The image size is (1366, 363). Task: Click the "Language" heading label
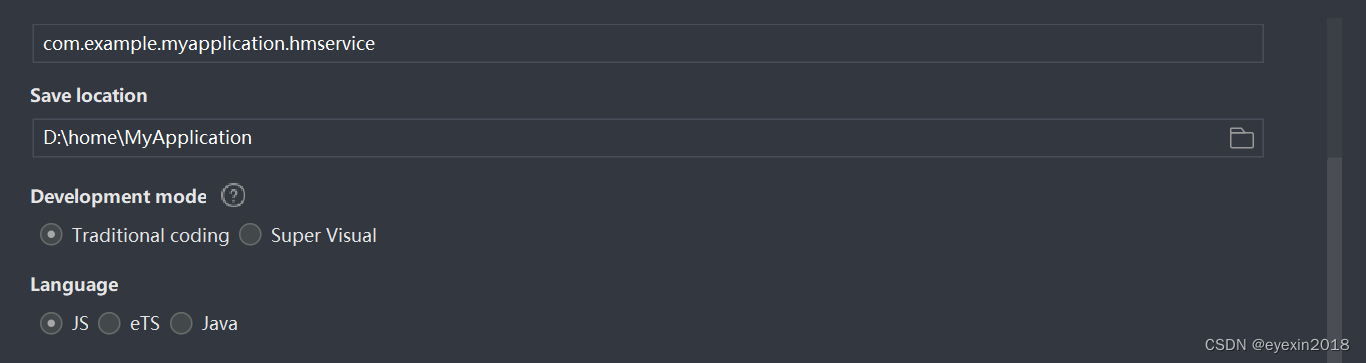point(74,285)
